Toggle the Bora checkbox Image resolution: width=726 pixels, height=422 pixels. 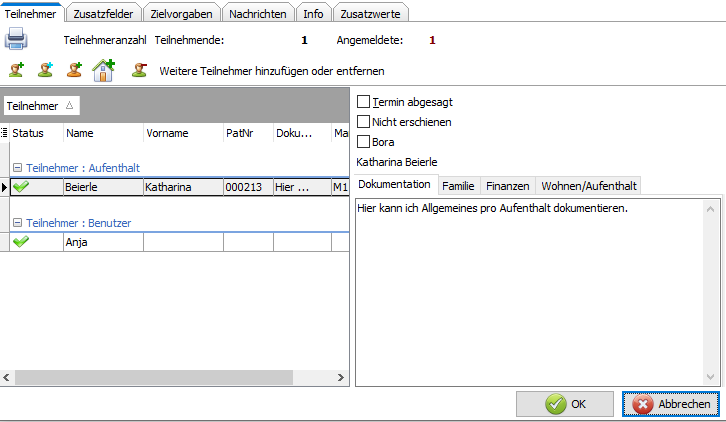coord(364,141)
